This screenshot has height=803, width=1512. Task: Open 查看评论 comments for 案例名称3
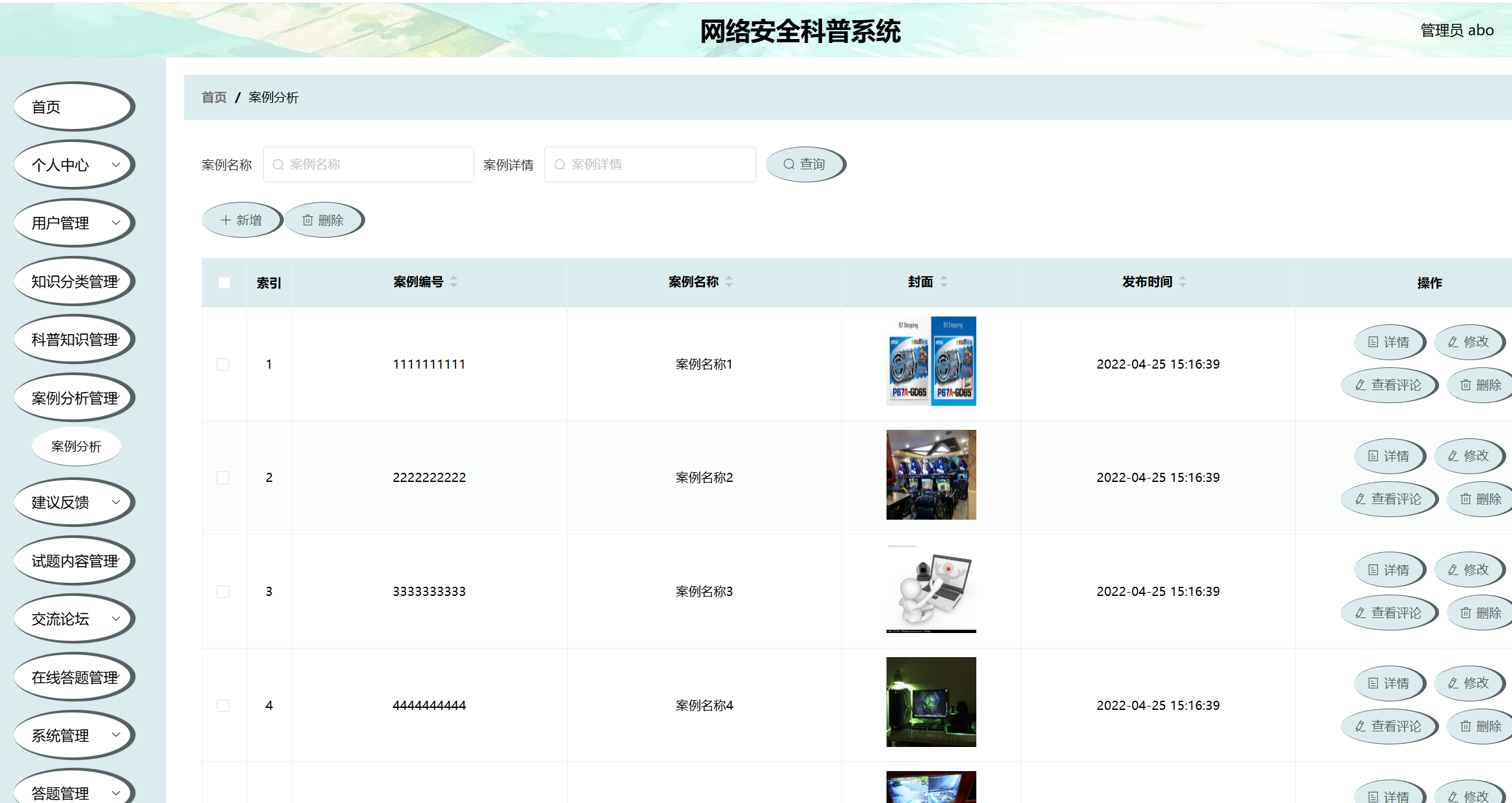(x=1390, y=612)
